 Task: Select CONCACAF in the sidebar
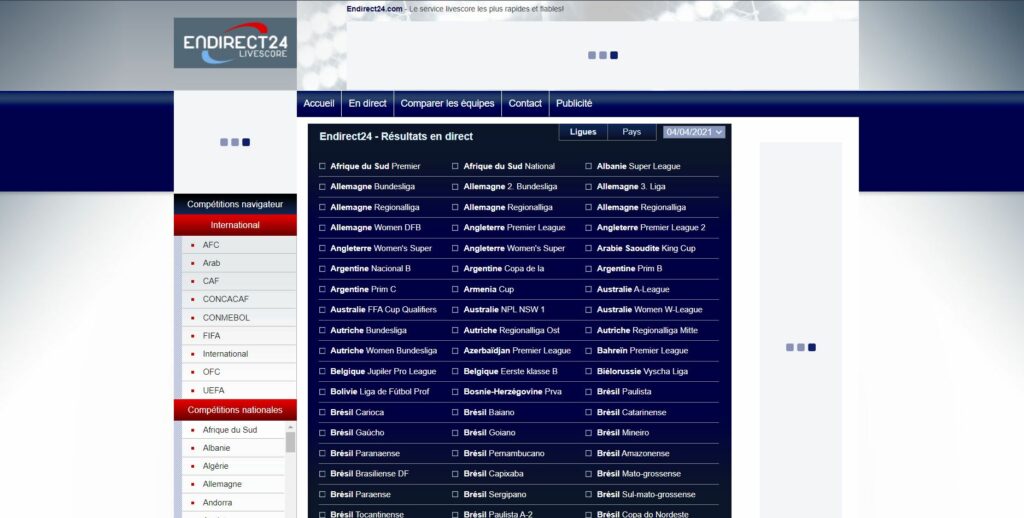tap(226, 299)
